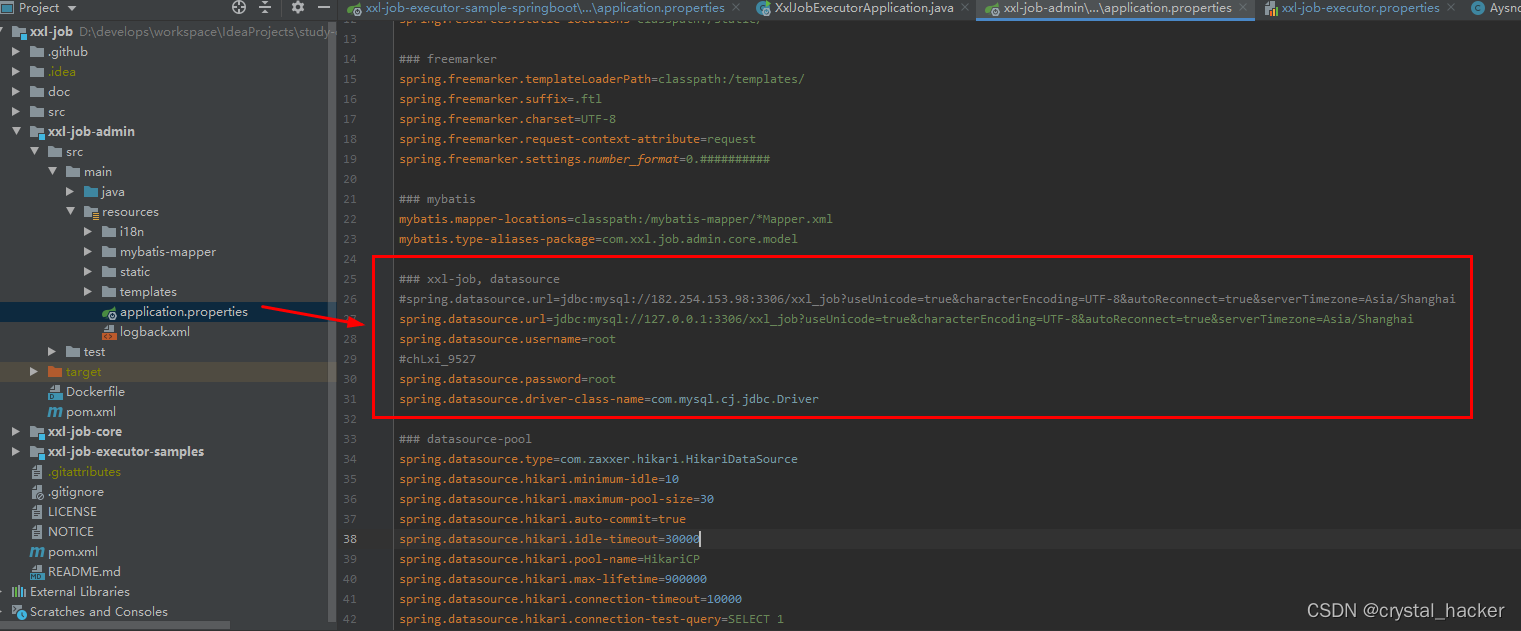Switch to XxlJobExecutorApplication.java tab
This screenshot has height=631, width=1521.
click(863, 8)
